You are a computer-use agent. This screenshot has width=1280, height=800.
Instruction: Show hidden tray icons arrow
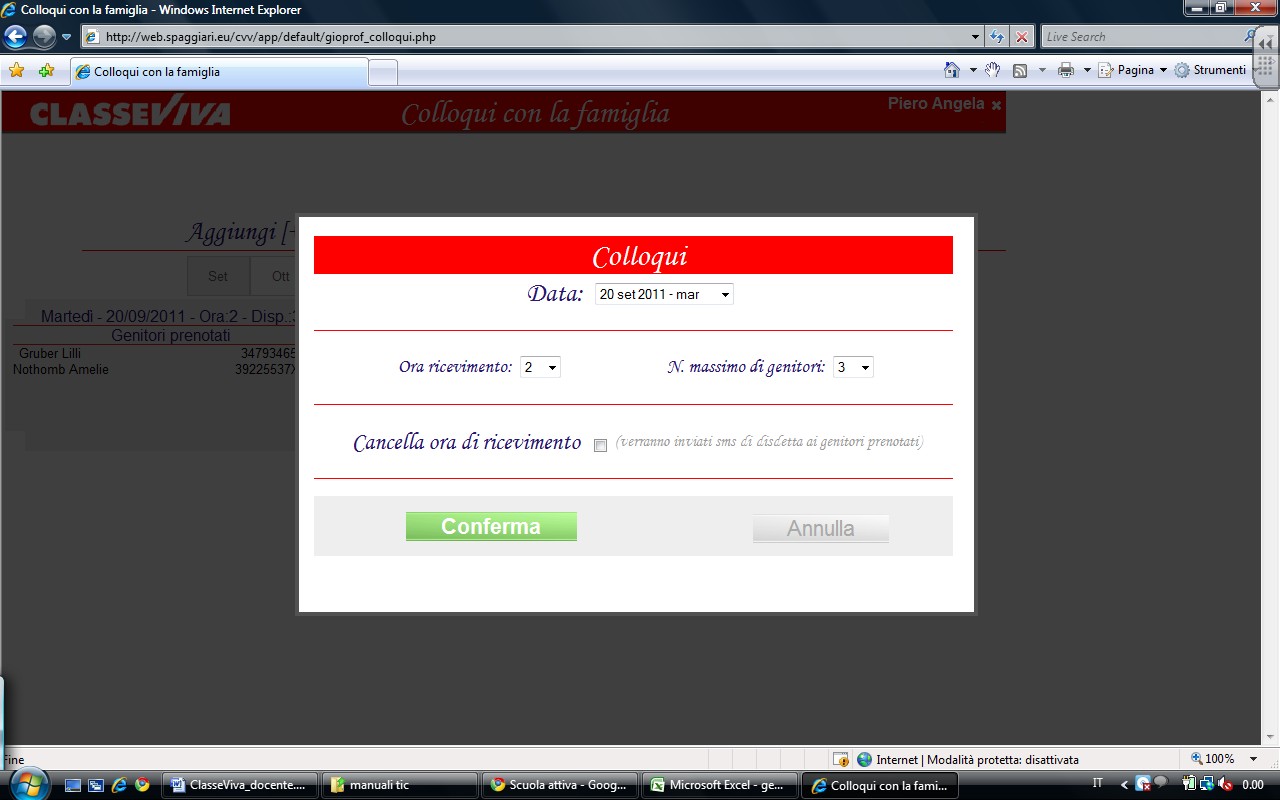click(1124, 785)
